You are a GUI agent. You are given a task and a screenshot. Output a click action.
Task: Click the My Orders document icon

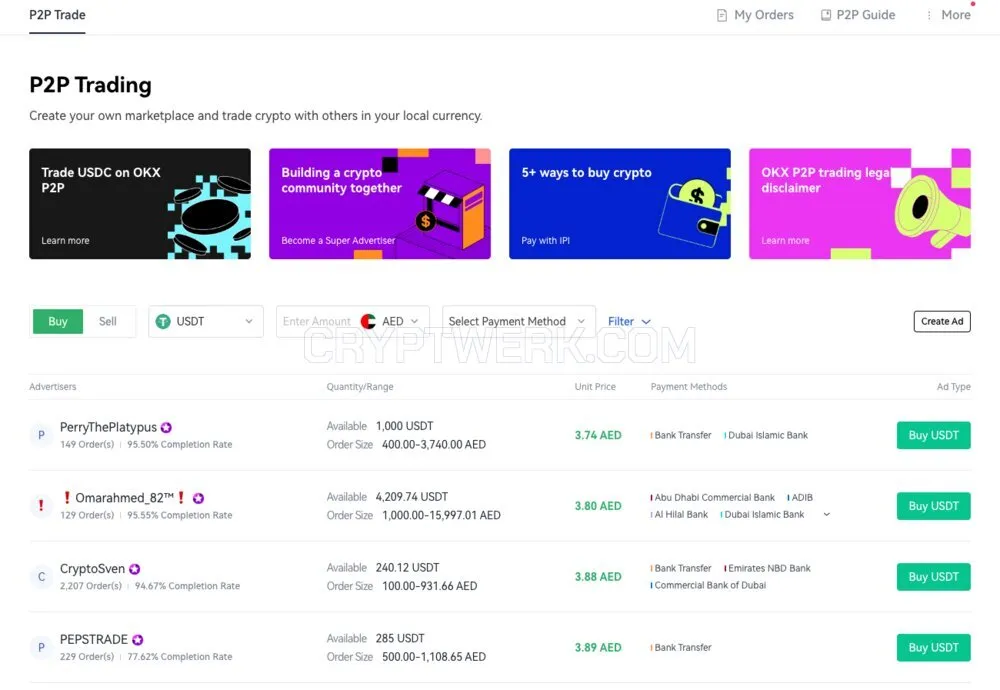click(722, 15)
